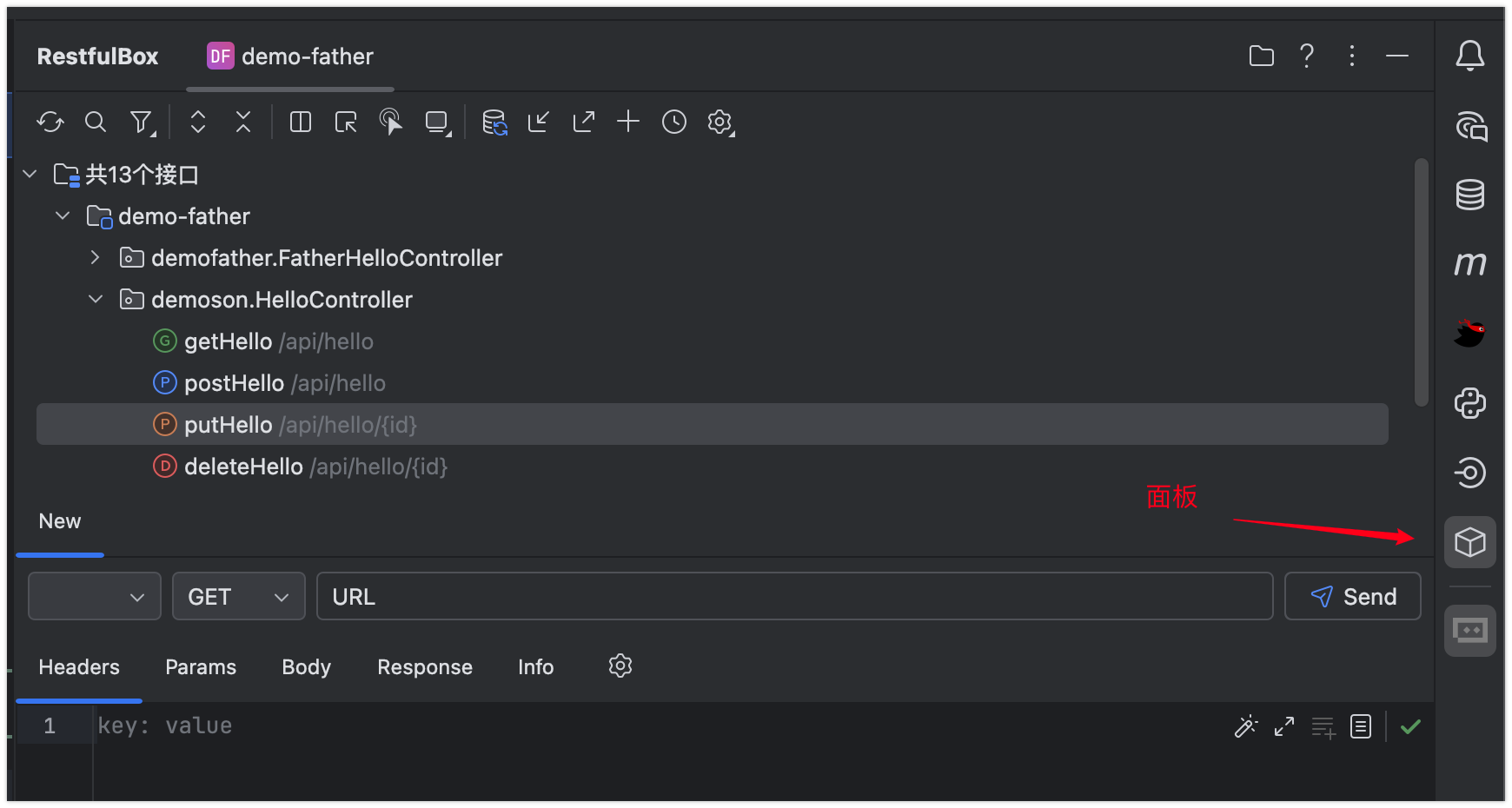Click the URL input field
The width and height of the screenshot is (1512, 808).
tap(795, 596)
